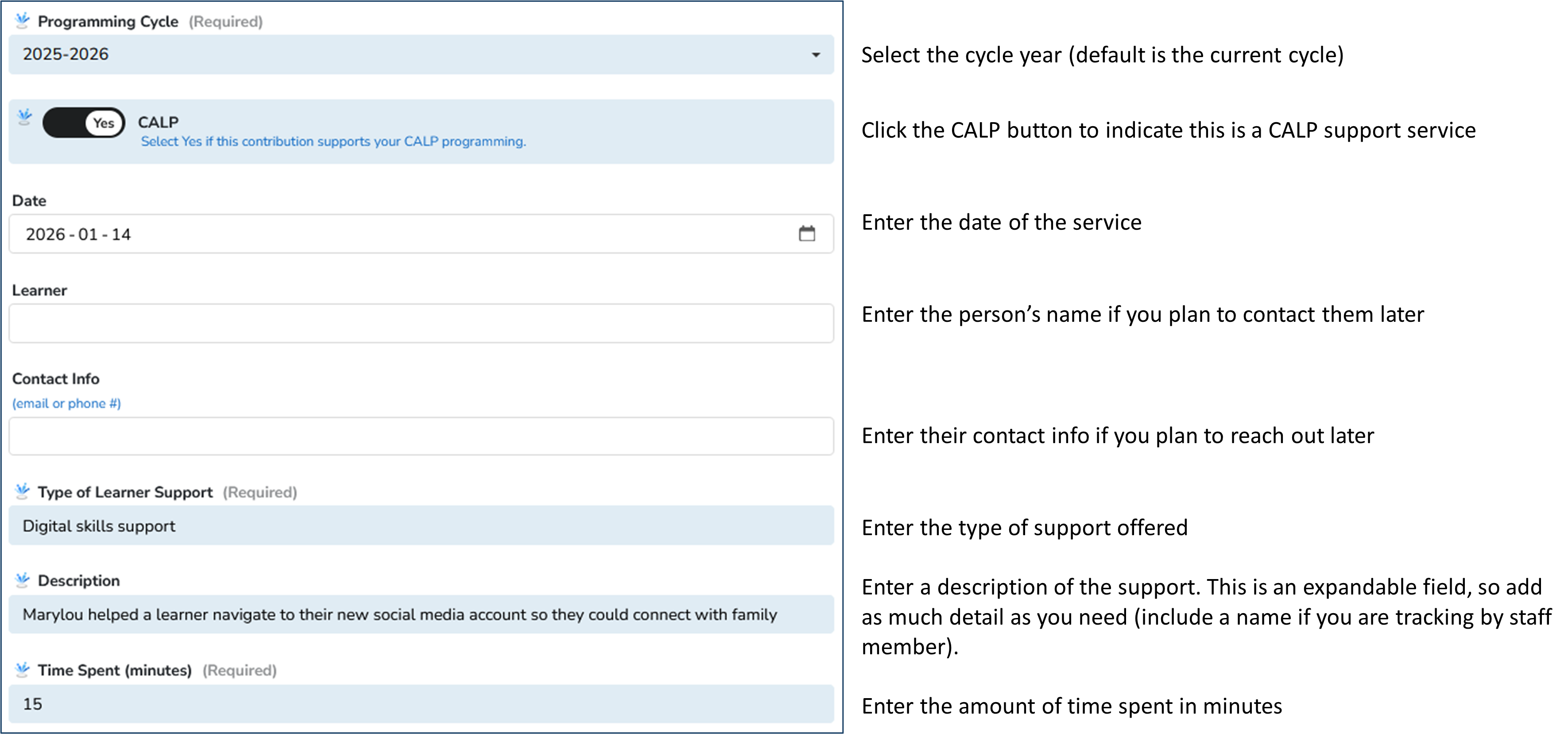Click the icon beside Time Spent label
Screen dimensions: 1568x734
pos(23,669)
